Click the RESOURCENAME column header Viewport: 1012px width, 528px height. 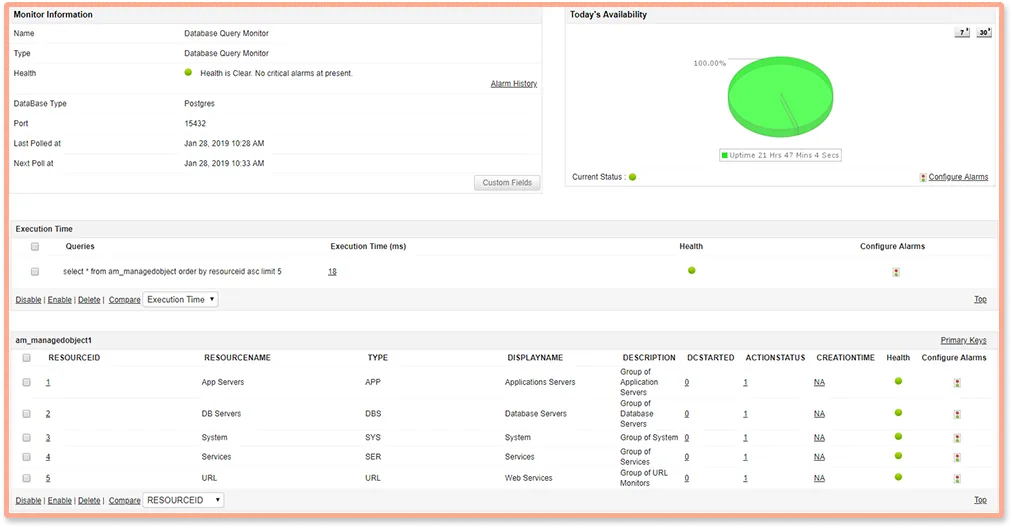238,358
